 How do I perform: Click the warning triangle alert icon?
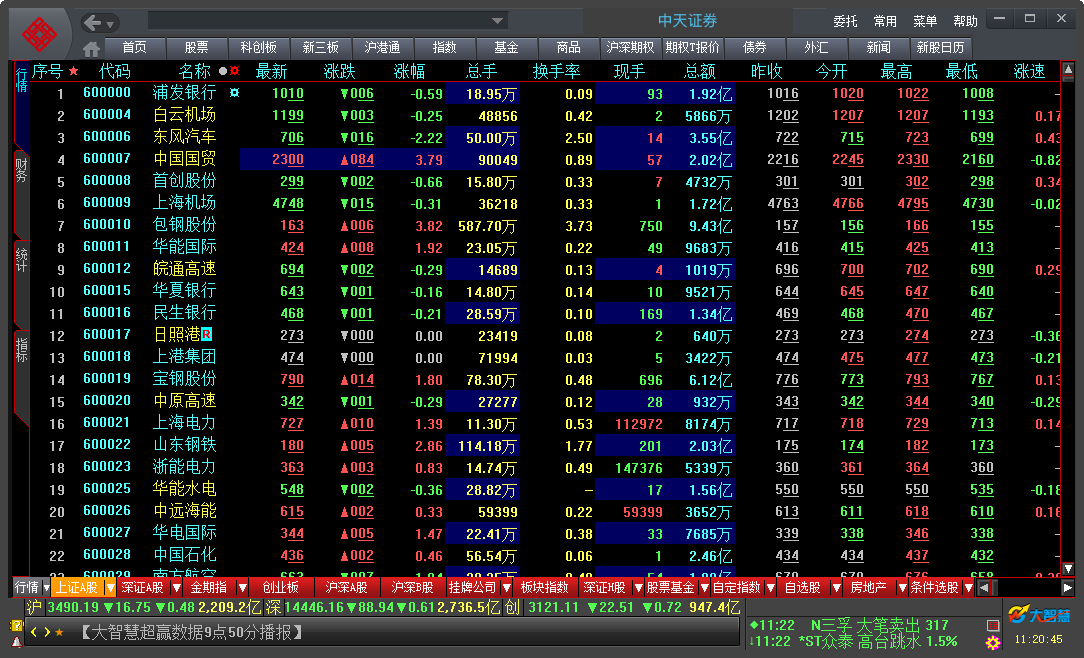(17, 642)
